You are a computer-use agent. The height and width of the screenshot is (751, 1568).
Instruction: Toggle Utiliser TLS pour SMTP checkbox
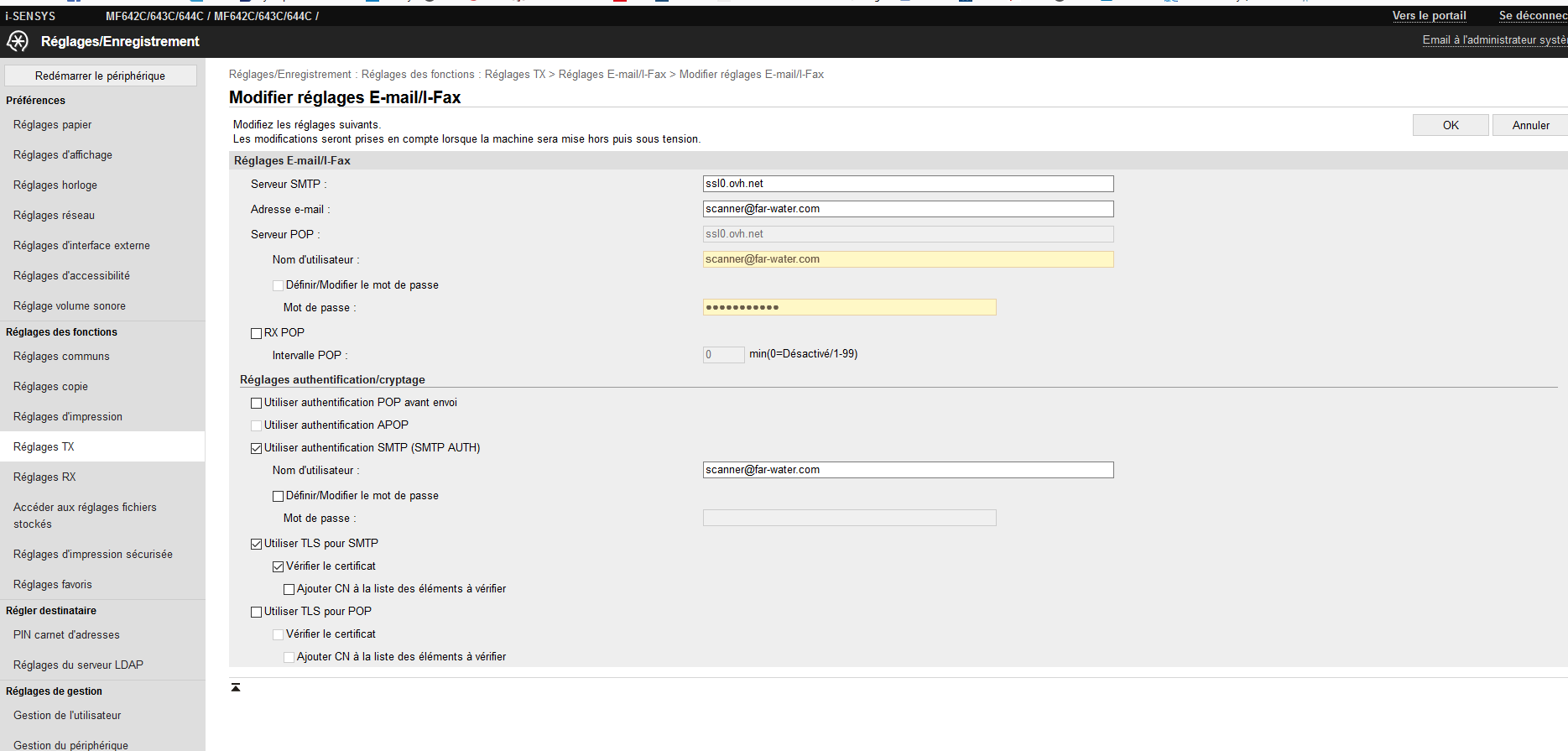pyautogui.click(x=257, y=544)
